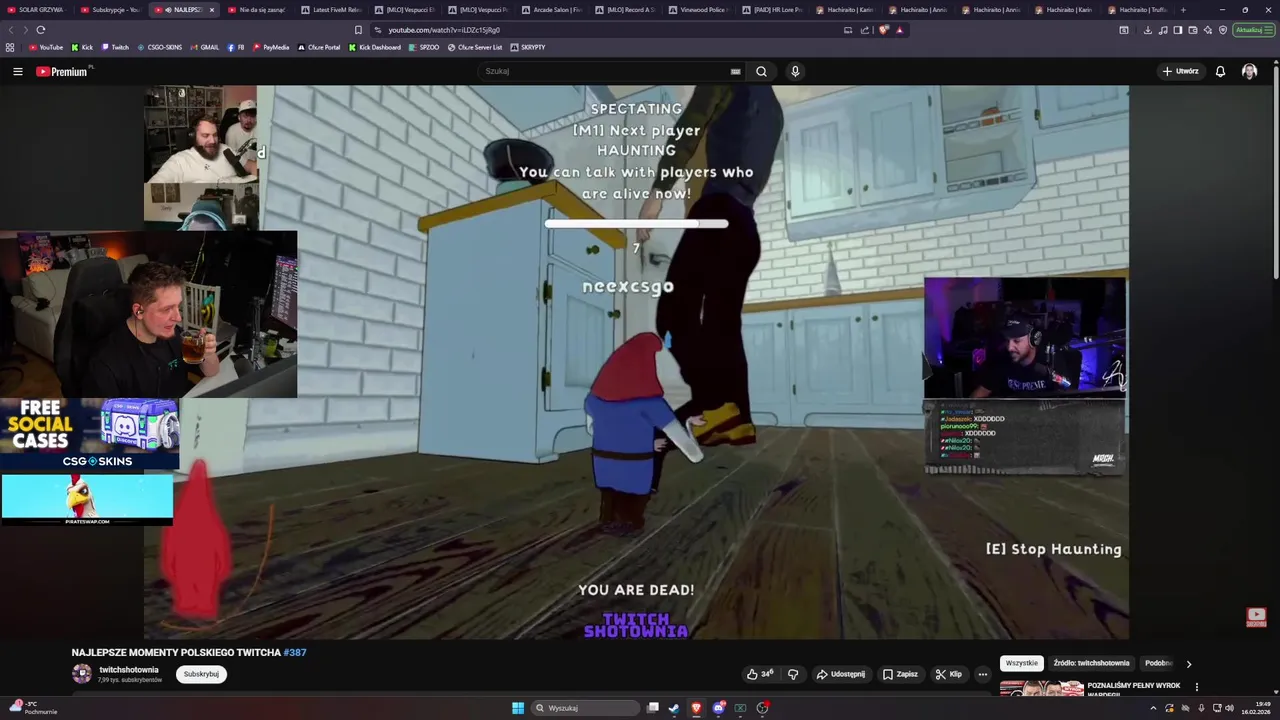The width and height of the screenshot is (1280, 720).
Task: Click the bookmark icon left of the URL
Action: click(x=358, y=30)
